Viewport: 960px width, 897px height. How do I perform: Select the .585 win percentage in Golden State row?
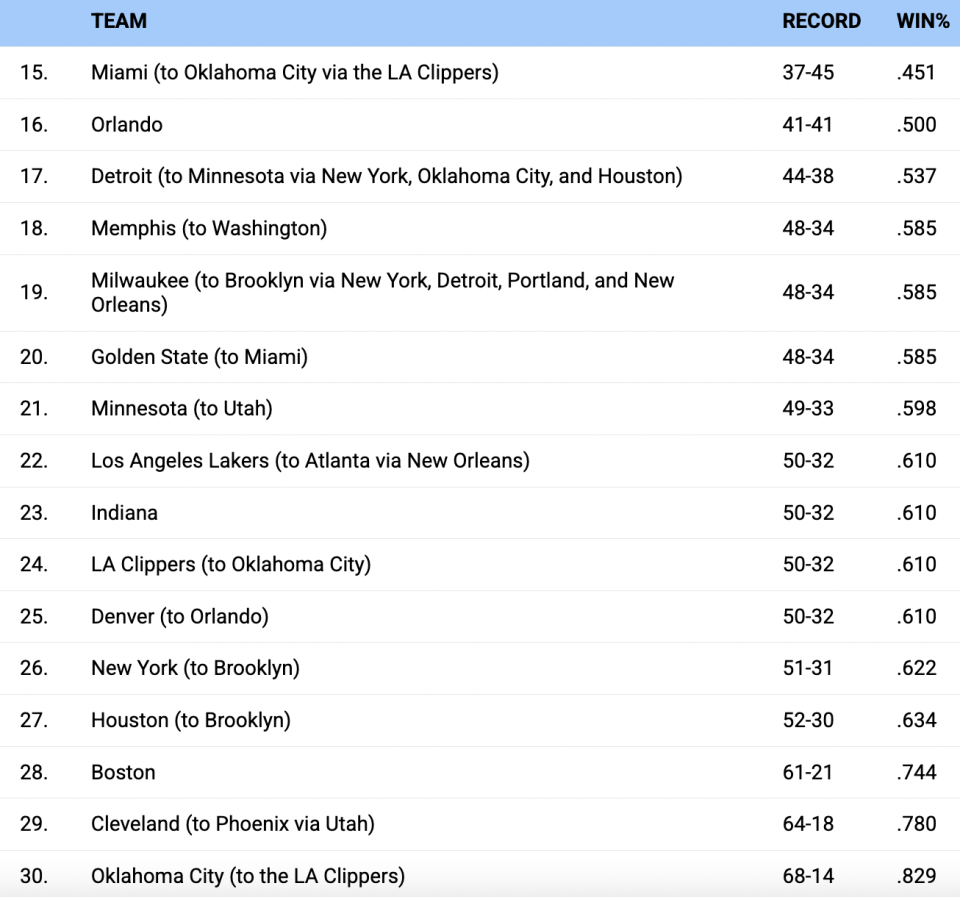pos(917,357)
